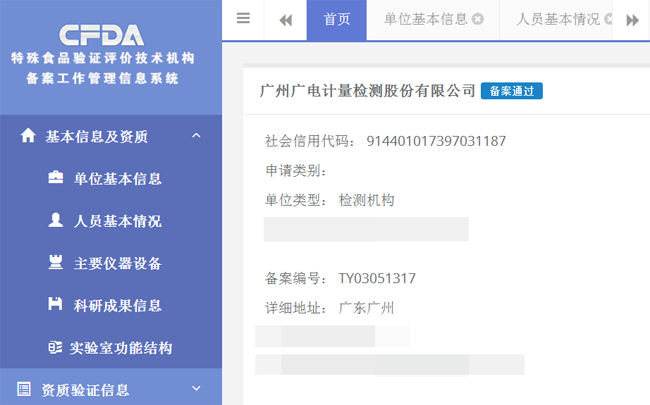Collapse the 基本信息及资质 section chevron
This screenshot has width=650, height=405.
click(x=196, y=136)
